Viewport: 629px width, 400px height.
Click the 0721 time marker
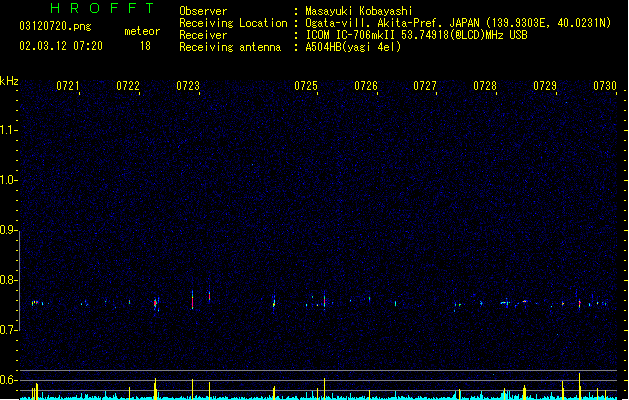pos(67,85)
